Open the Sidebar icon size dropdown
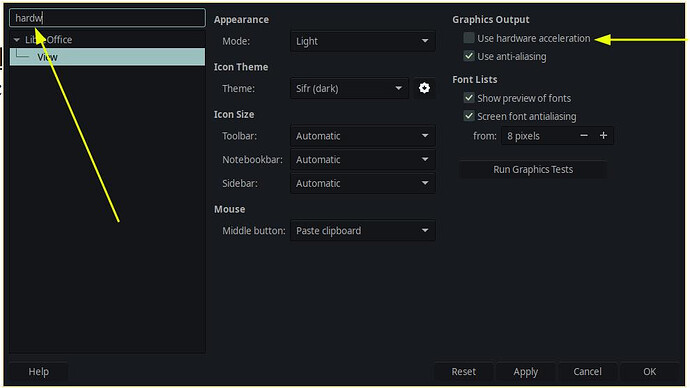 tap(363, 183)
